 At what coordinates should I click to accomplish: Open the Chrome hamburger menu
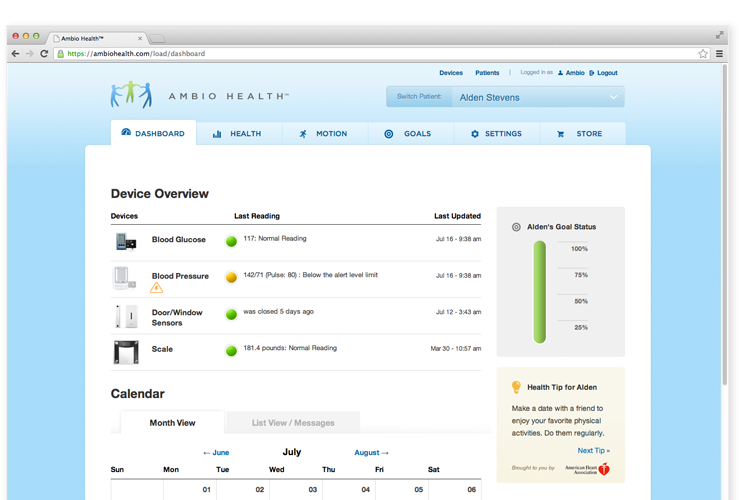720,54
